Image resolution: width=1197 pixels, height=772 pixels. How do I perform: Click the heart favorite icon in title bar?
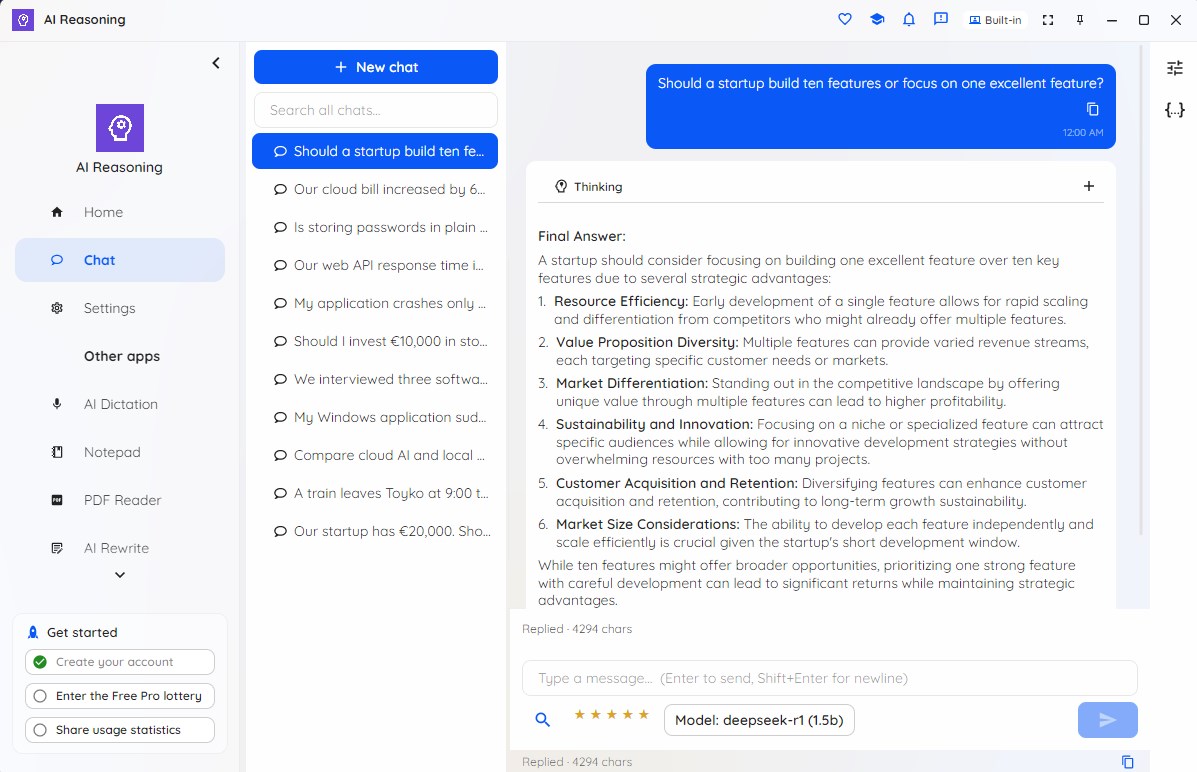[x=844, y=20]
